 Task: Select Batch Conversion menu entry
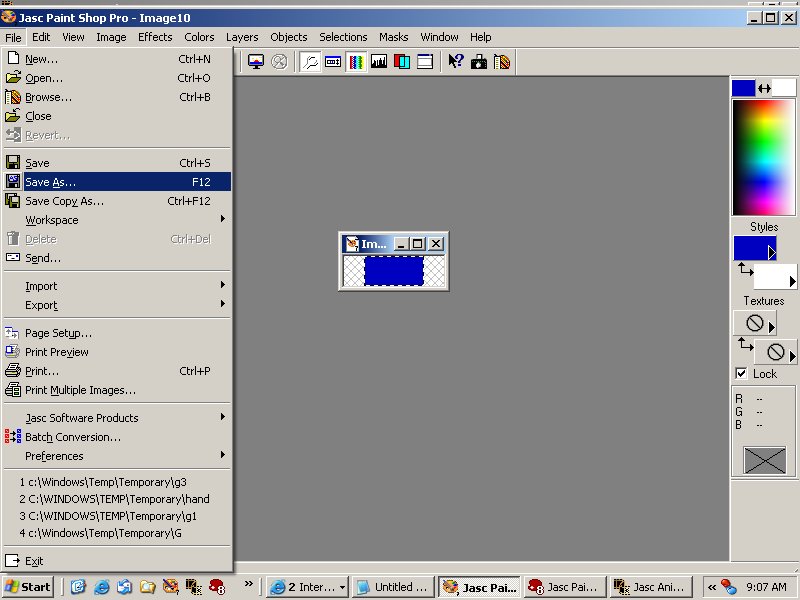(73, 437)
